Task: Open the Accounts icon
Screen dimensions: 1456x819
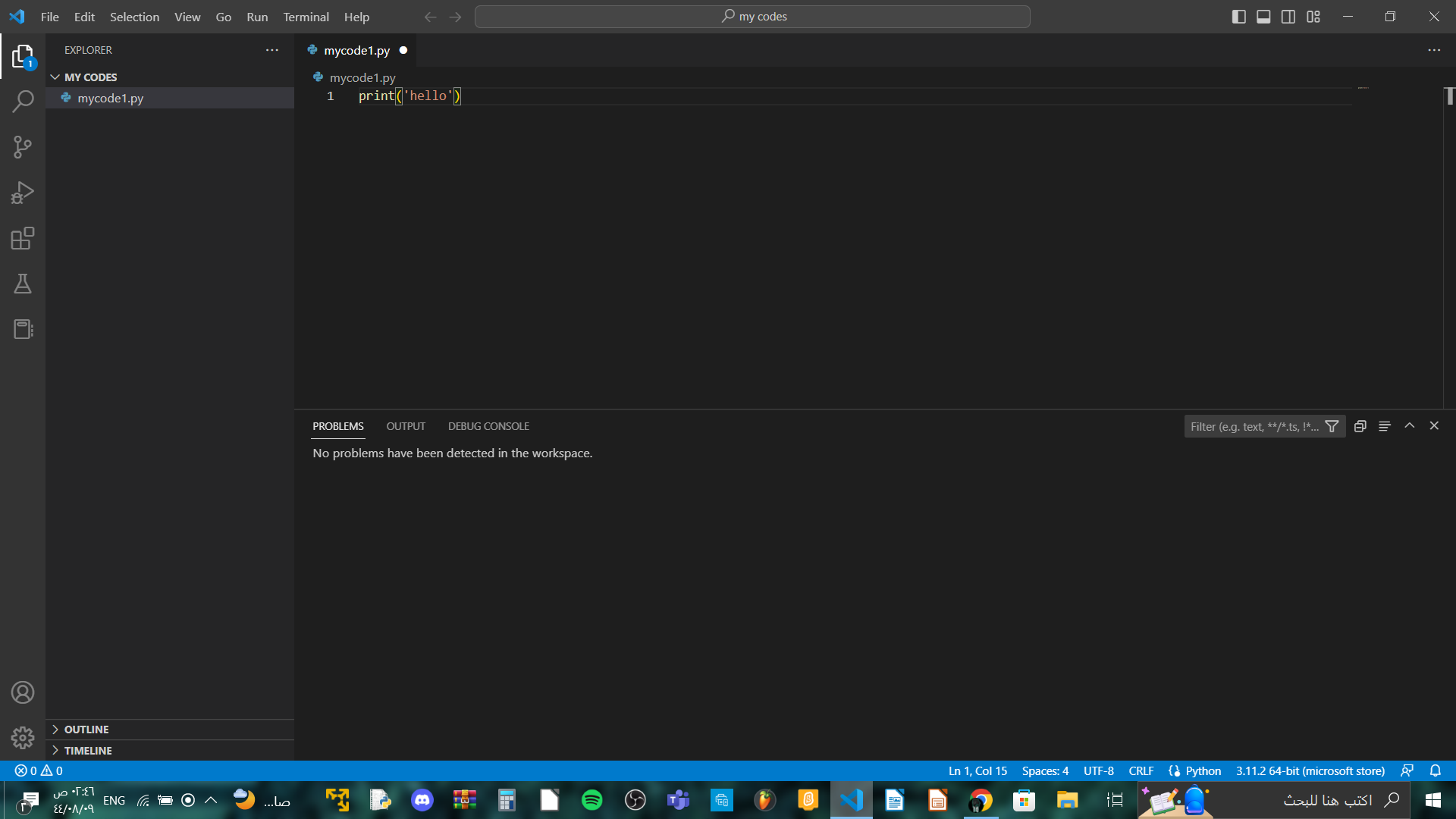Action: point(23,692)
